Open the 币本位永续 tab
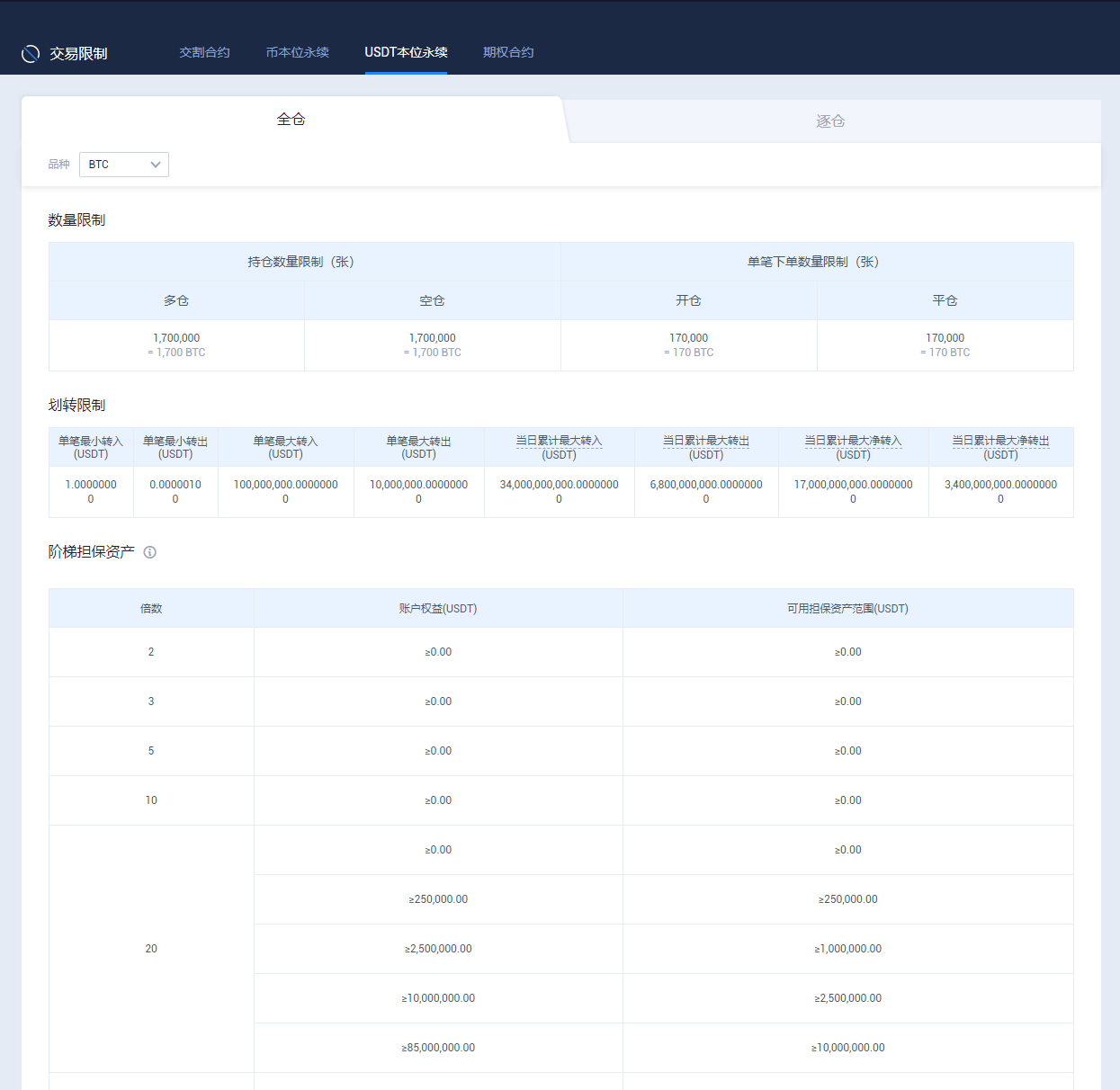This screenshot has width=1120, height=1090. pyautogui.click(x=297, y=52)
